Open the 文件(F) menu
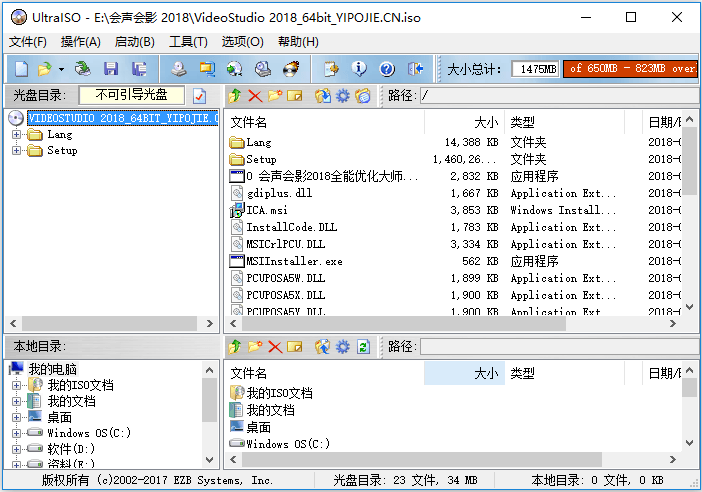This screenshot has width=702, height=492. point(28,42)
